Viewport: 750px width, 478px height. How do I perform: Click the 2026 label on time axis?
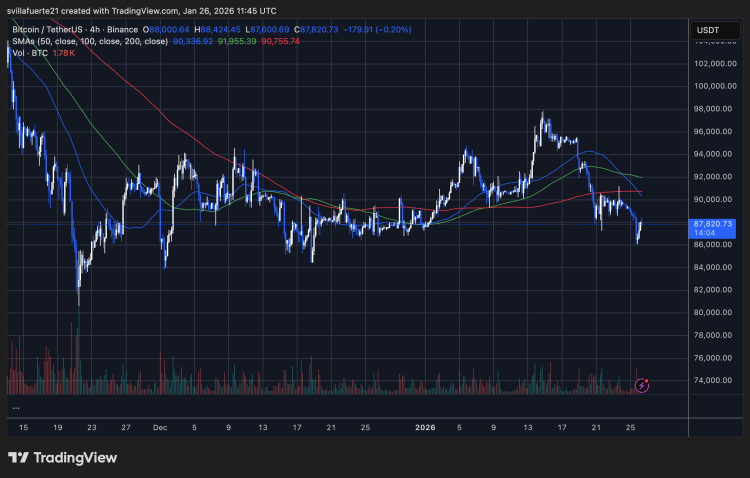pyautogui.click(x=425, y=427)
